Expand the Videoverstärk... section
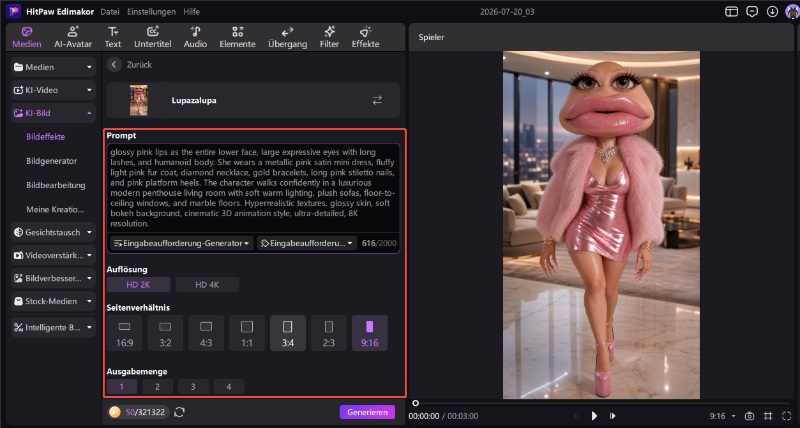Image resolution: width=800 pixels, height=428 pixels. tap(53, 255)
